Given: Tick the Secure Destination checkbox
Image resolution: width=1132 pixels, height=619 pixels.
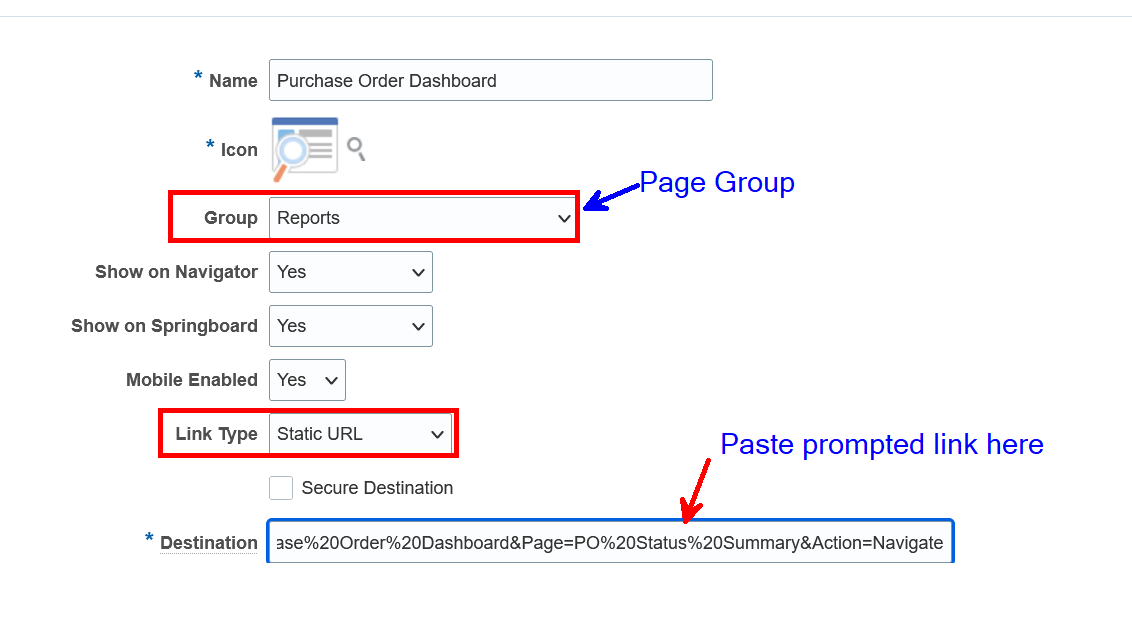Looking at the screenshot, I should click(281, 487).
